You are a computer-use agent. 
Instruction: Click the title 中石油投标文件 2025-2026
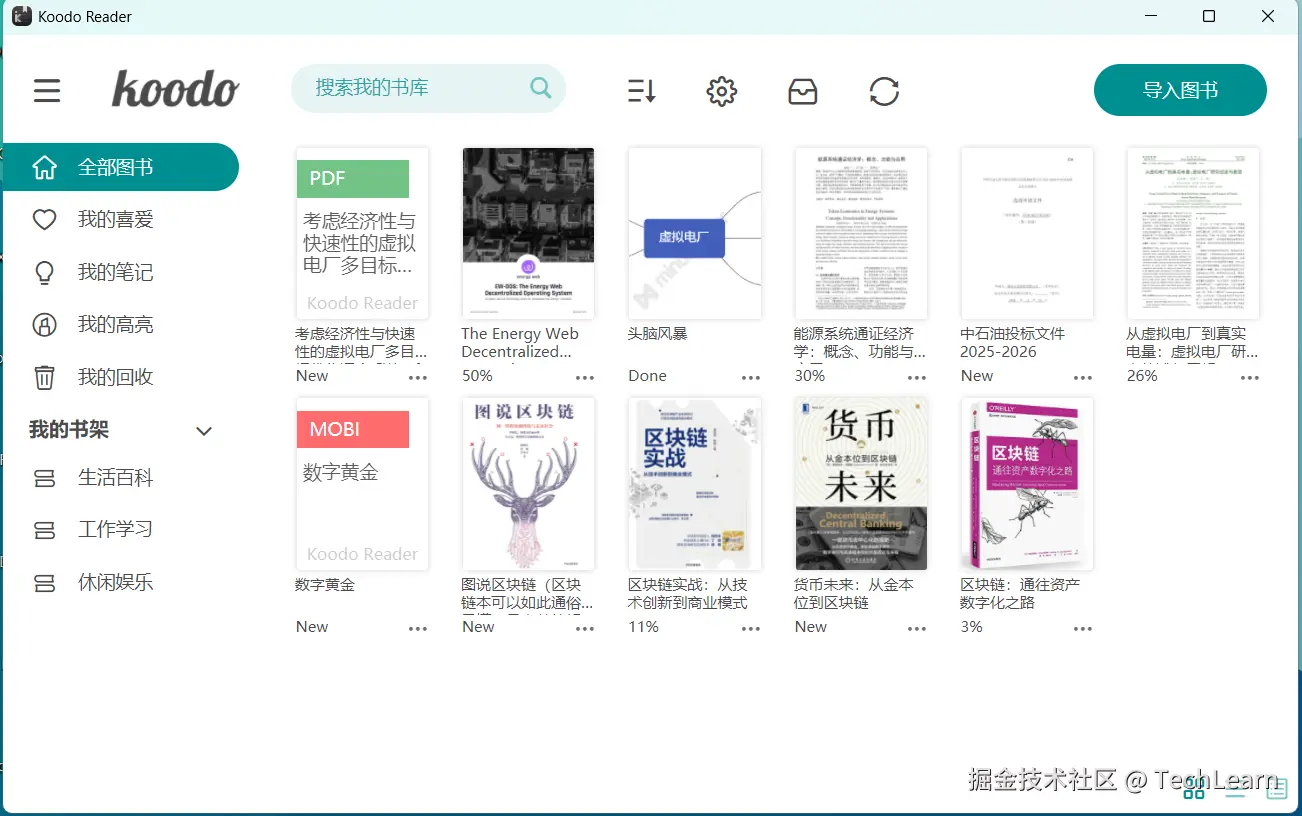coord(1013,343)
